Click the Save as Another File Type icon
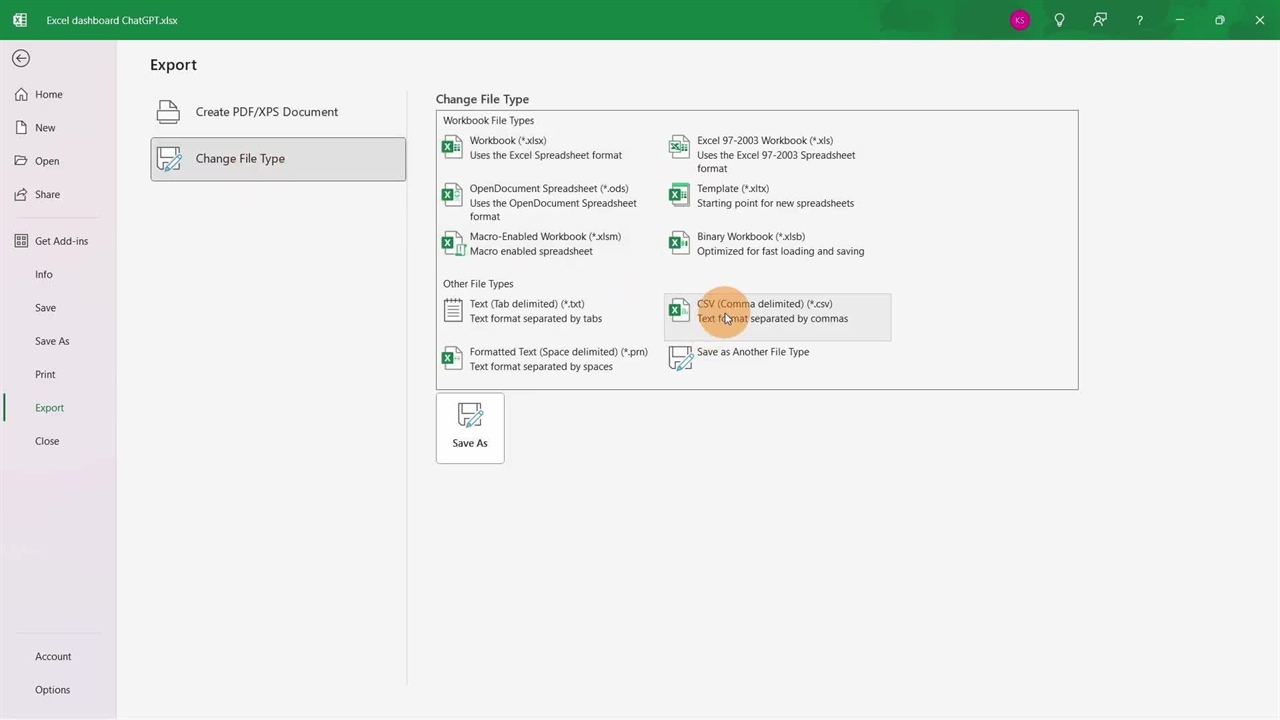The image size is (1280, 720). pos(680,359)
